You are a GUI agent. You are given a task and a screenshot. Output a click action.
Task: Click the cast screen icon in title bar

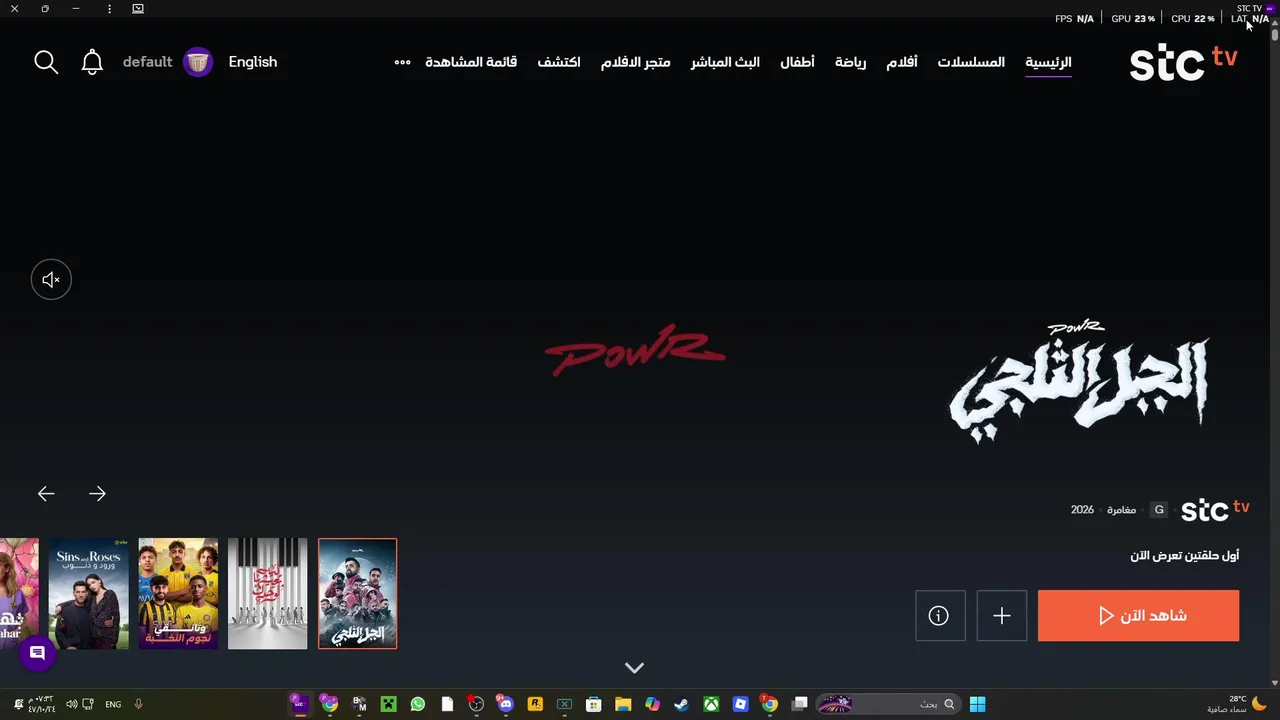pyautogui.click(x=138, y=9)
